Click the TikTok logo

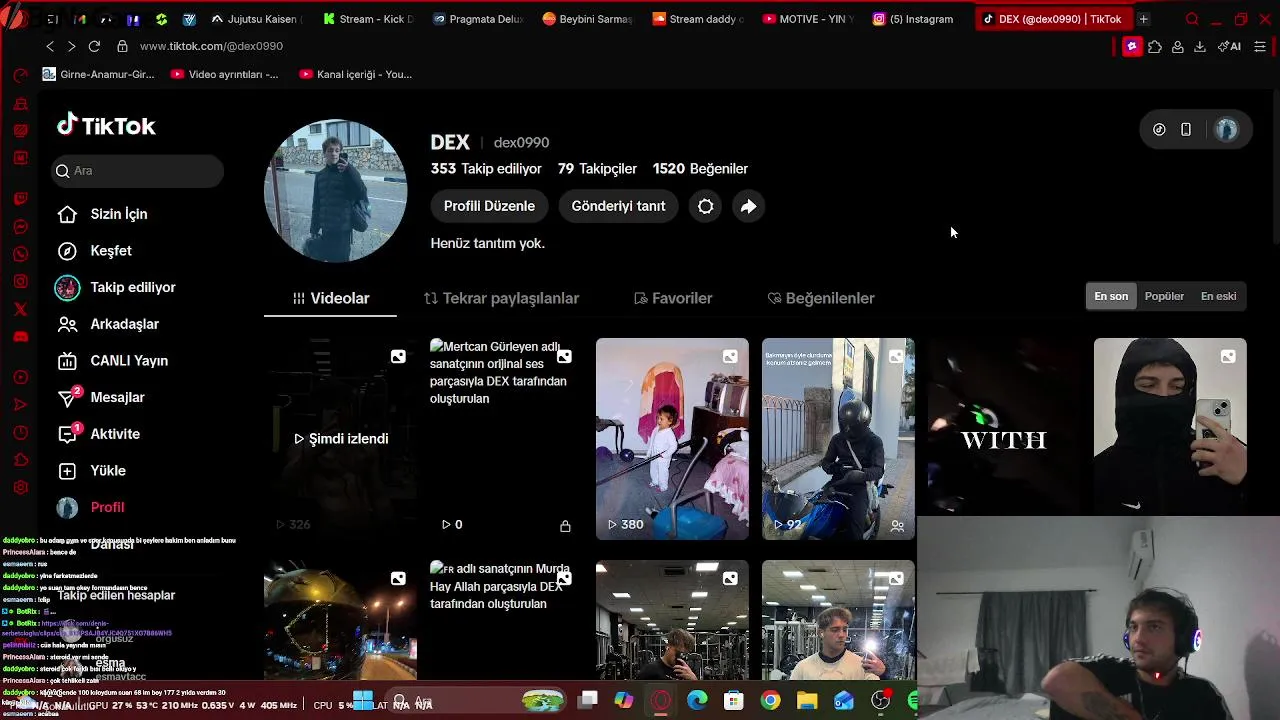point(106,126)
